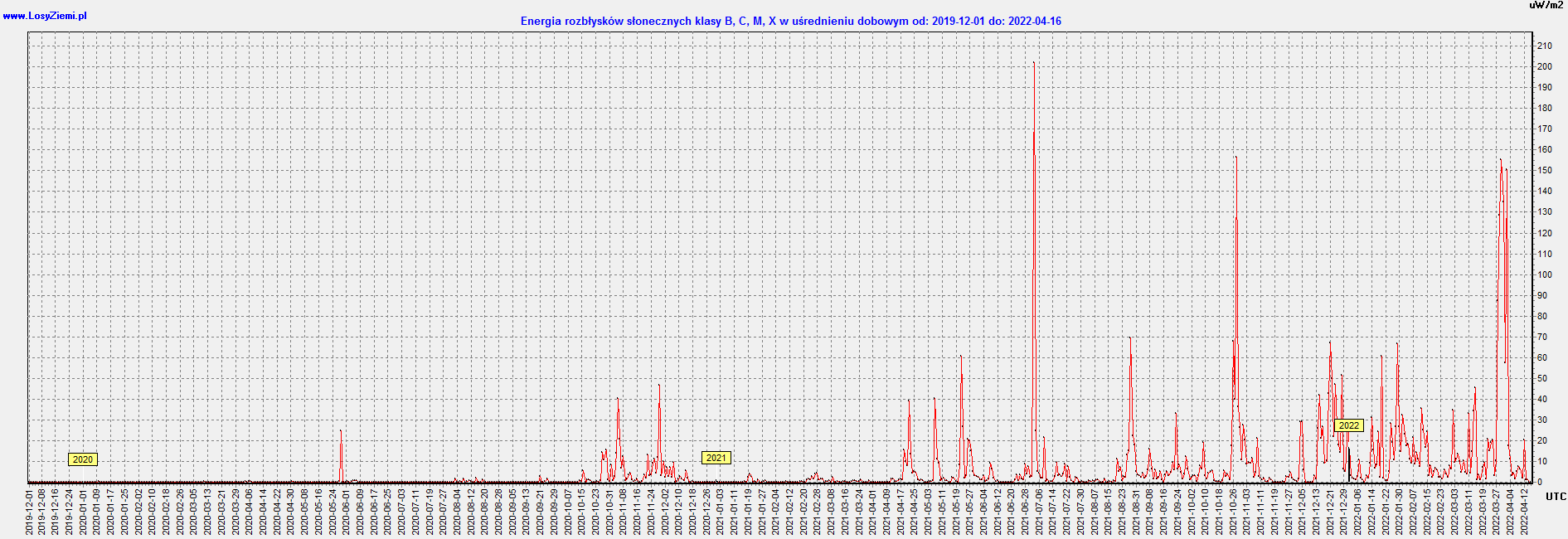Image resolution: width=1568 pixels, height=539 pixels.
Task: Click the tallest peak reaching 200
Action: [x=1033, y=63]
